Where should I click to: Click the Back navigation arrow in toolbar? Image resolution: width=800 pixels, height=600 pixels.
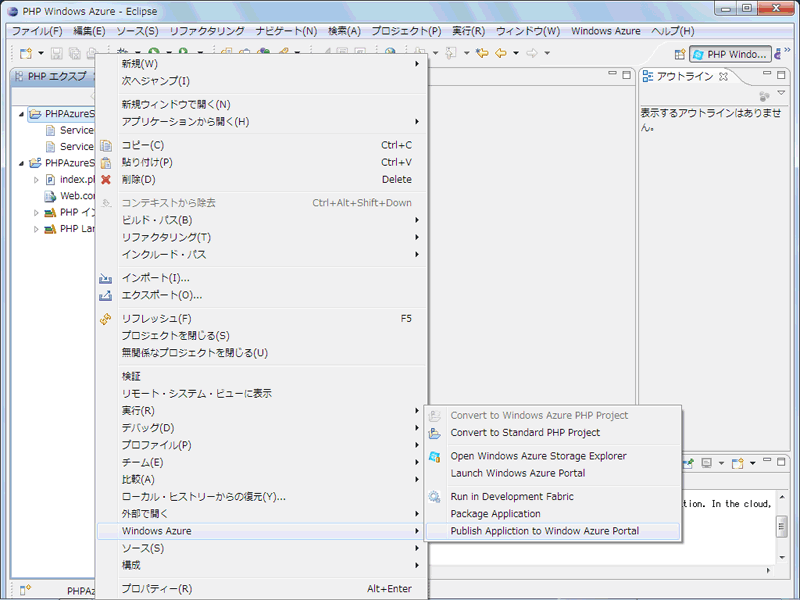(x=501, y=53)
